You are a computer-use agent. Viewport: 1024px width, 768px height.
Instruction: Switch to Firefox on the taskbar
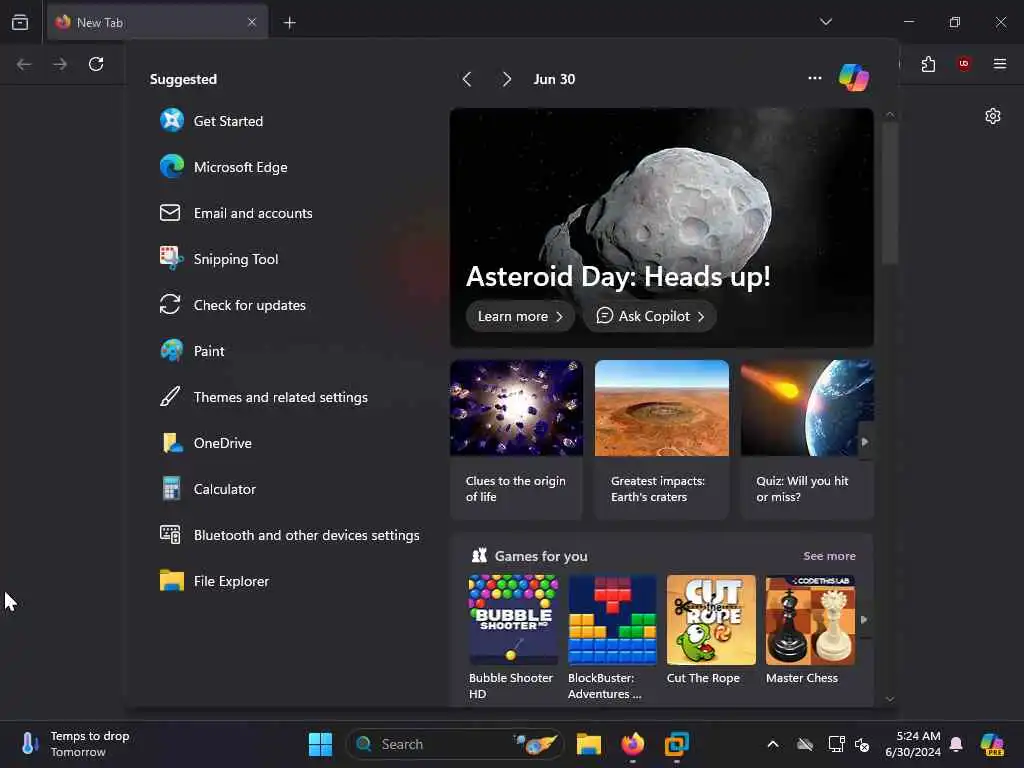(x=632, y=744)
